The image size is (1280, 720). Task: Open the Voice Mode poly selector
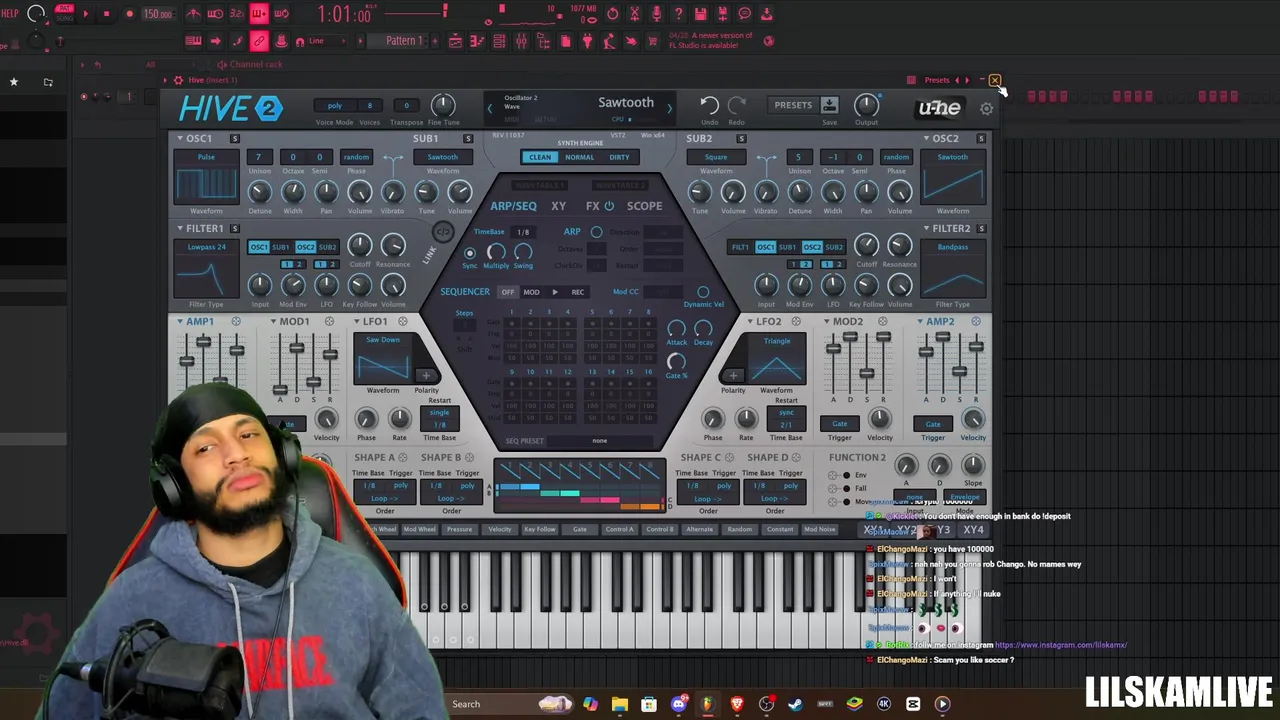pyautogui.click(x=334, y=106)
